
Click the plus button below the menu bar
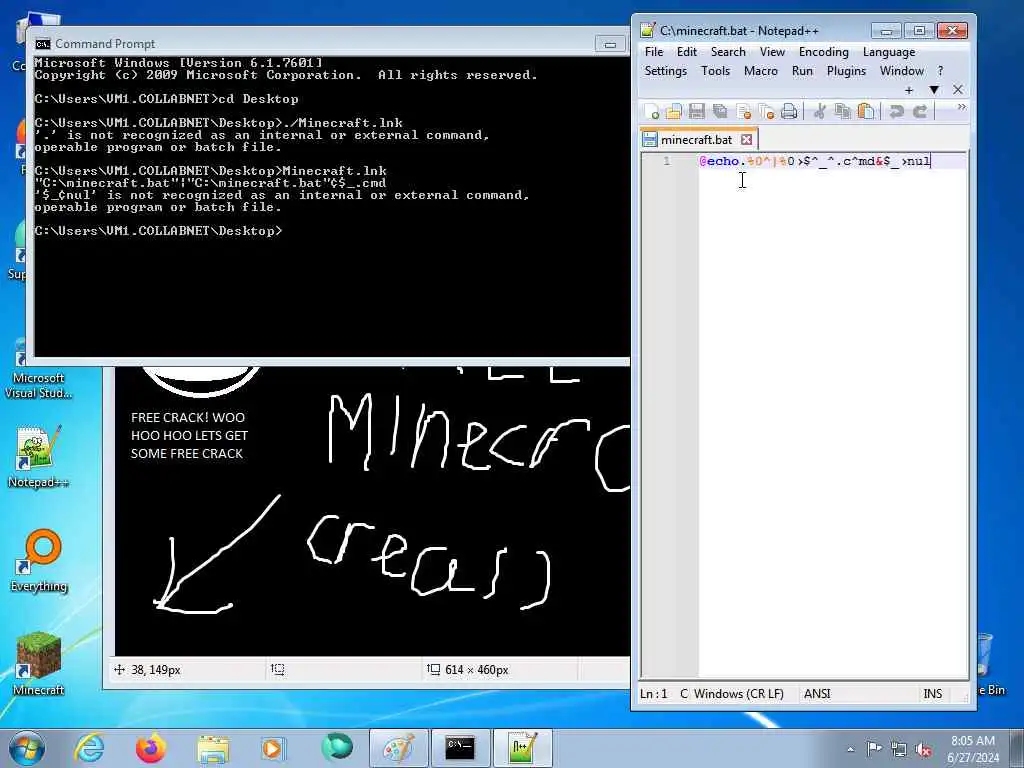click(909, 90)
